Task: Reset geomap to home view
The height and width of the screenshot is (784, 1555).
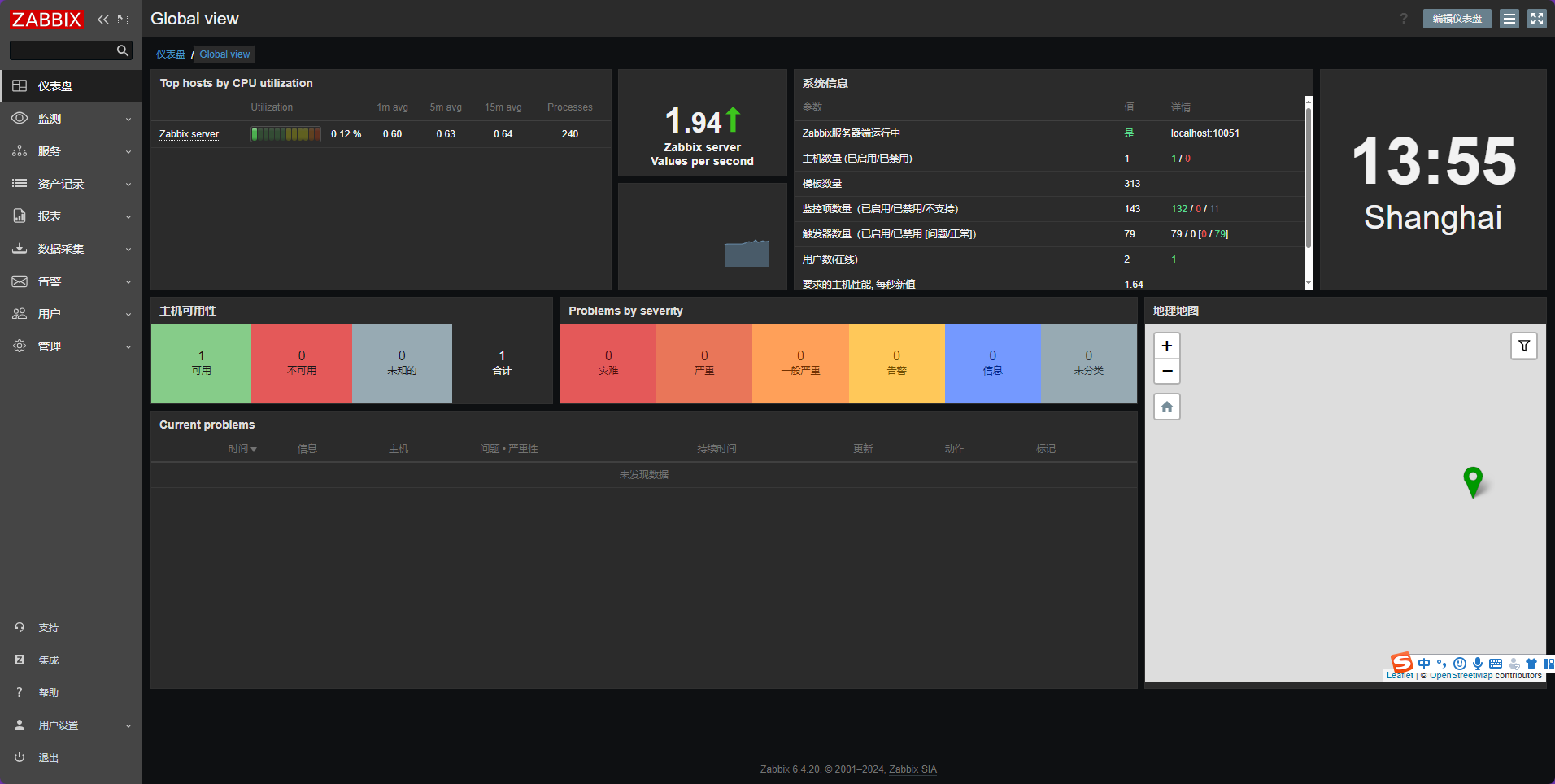Action: tap(1167, 407)
